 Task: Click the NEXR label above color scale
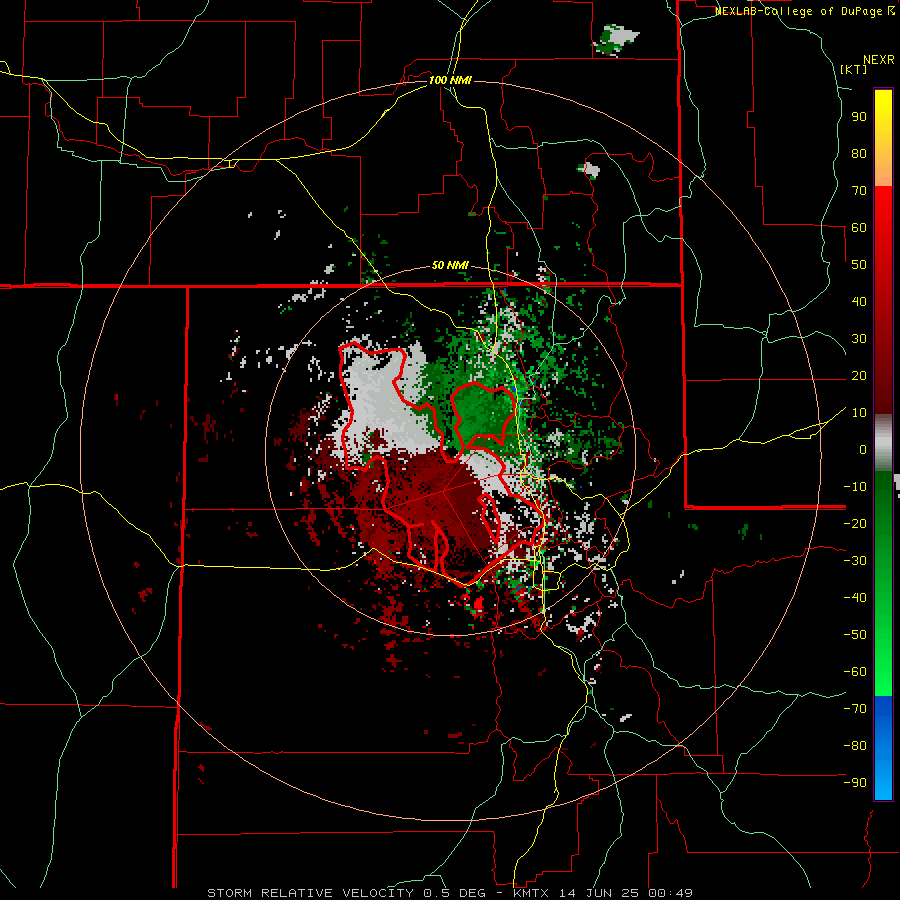tap(879, 60)
